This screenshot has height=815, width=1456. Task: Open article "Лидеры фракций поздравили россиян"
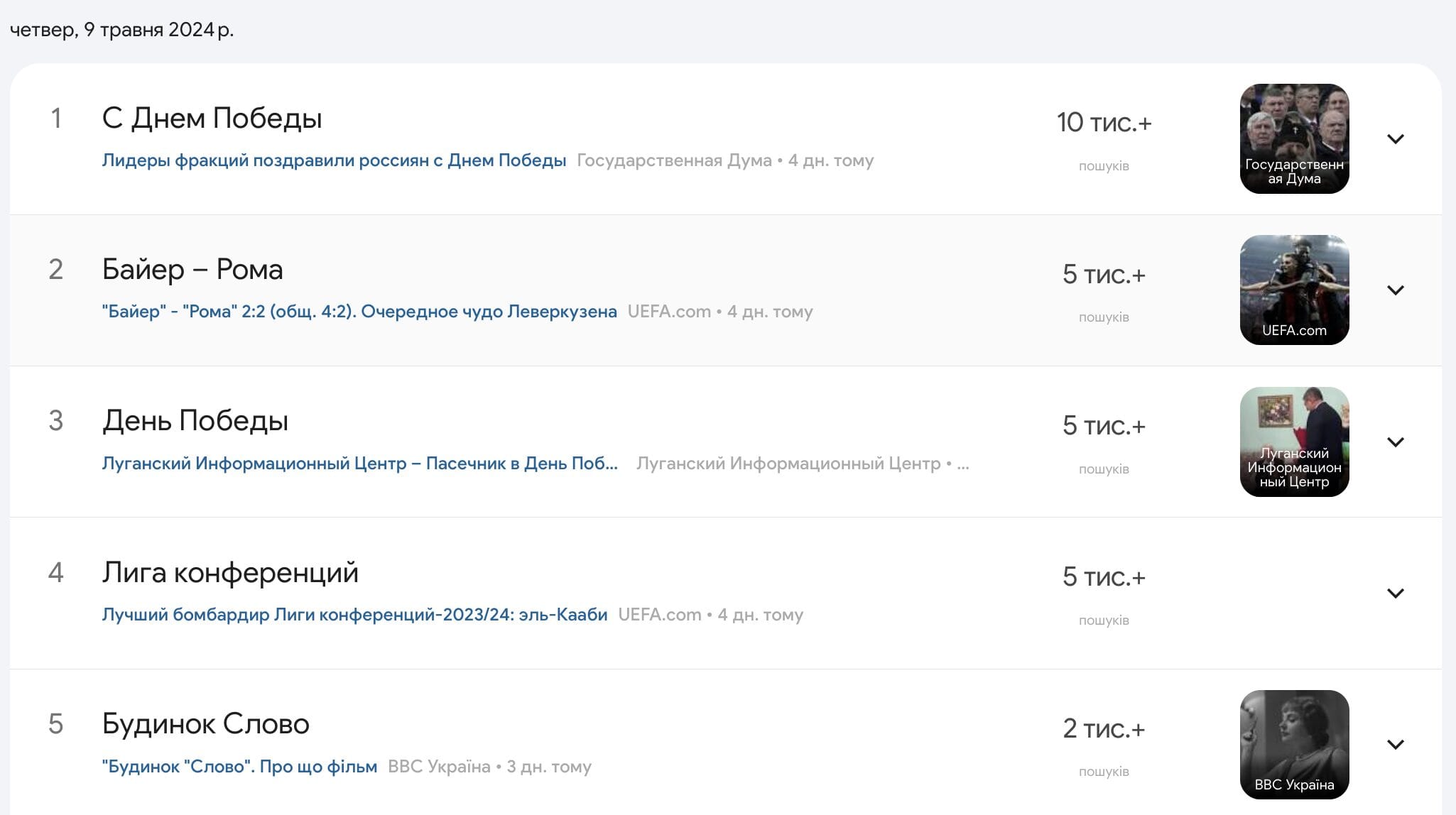tap(334, 160)
